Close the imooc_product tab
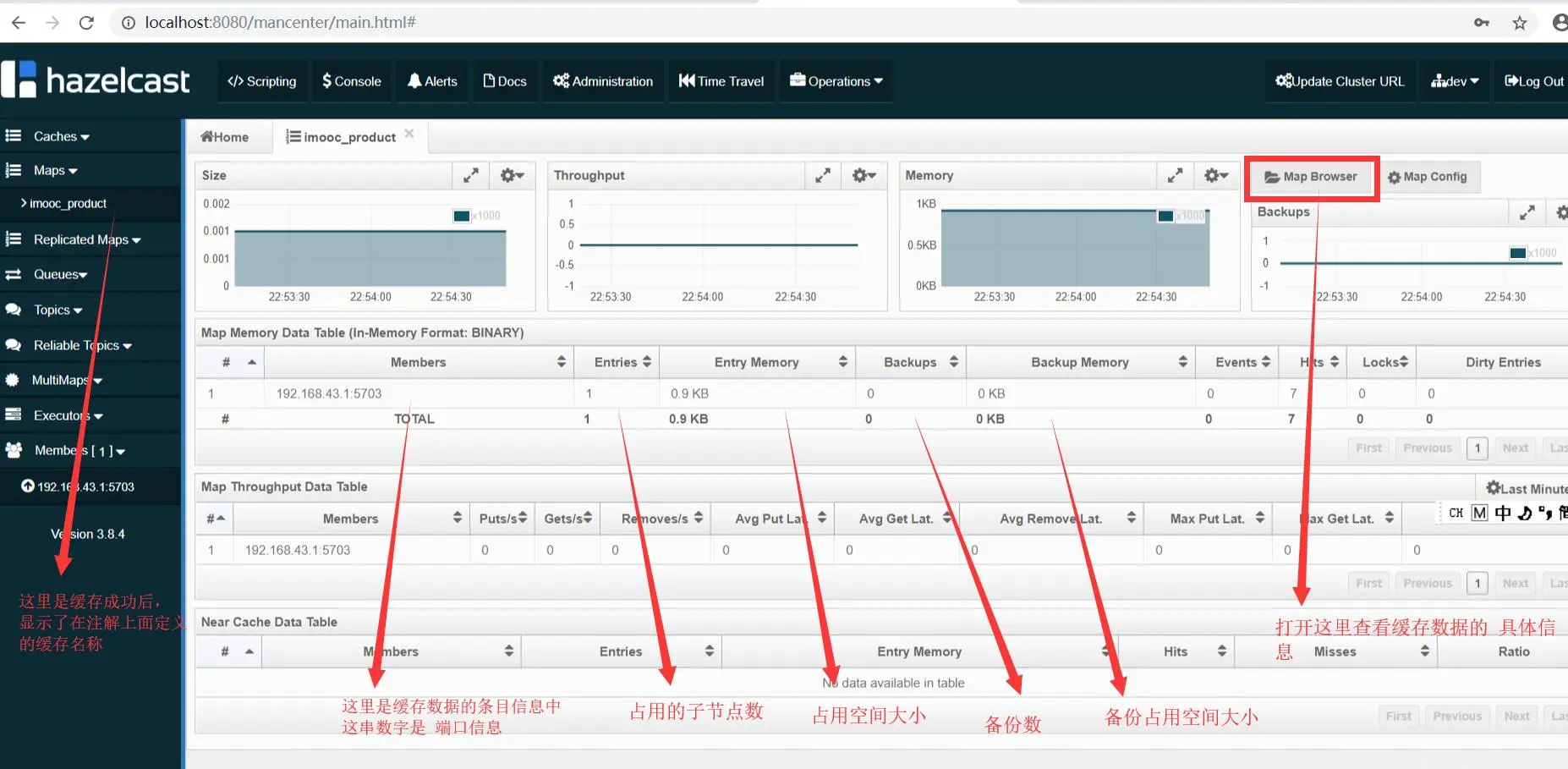Viewport: 1568px width, 769px height. coord(409,134)
